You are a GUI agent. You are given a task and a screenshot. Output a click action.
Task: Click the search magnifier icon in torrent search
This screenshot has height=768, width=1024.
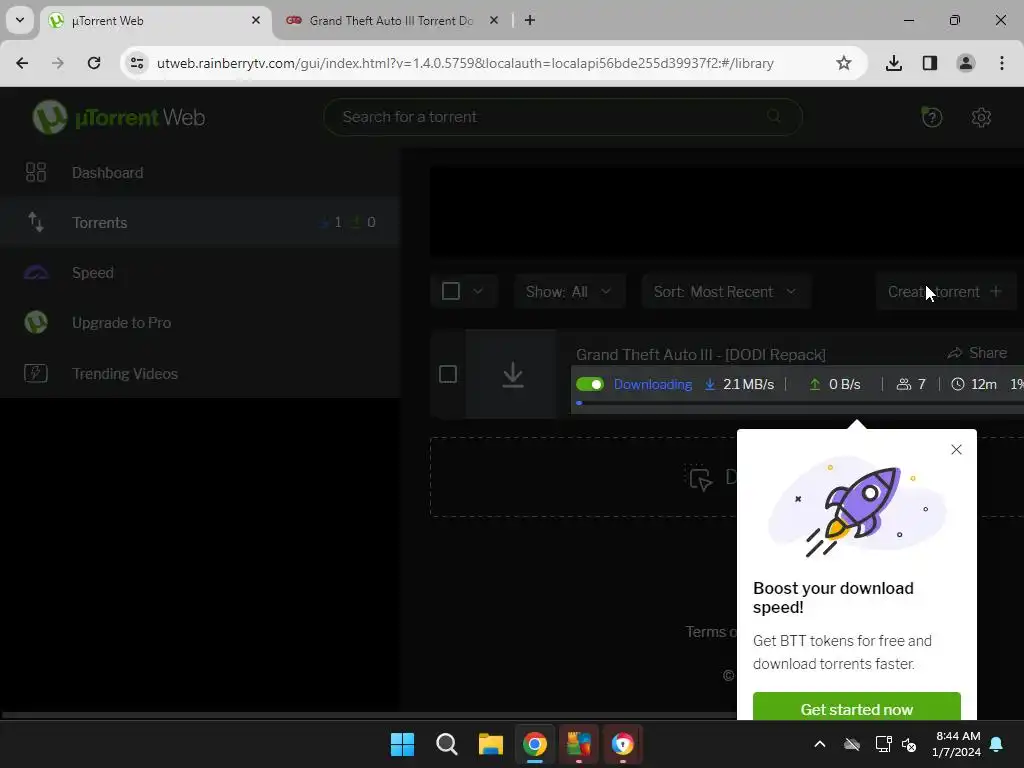[x=774, y=116]
